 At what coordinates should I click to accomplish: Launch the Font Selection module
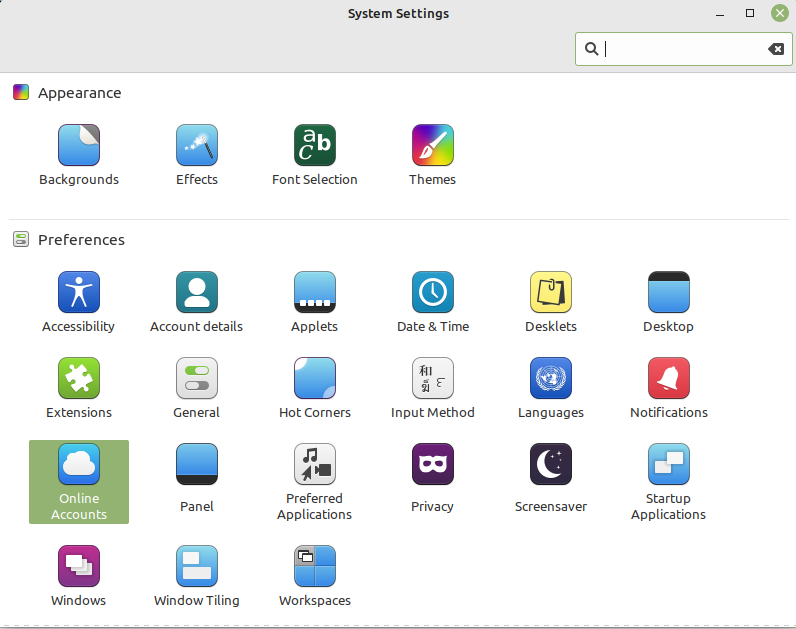coord(315,146)
